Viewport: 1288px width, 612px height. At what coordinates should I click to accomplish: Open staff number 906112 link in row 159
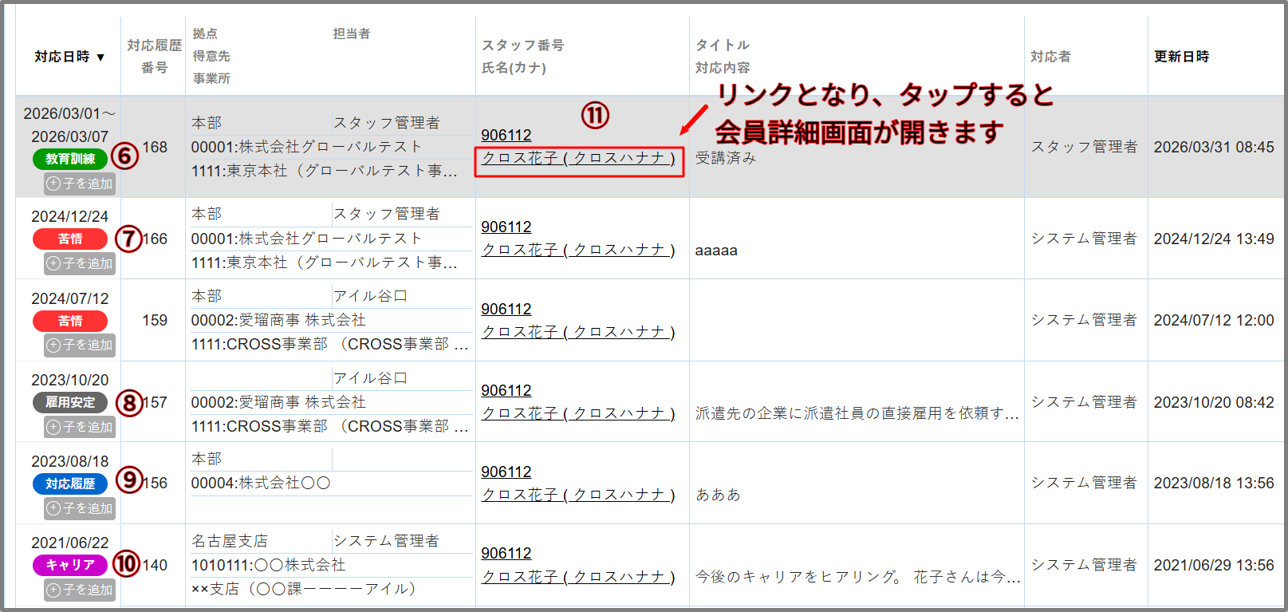click(506, 309)
